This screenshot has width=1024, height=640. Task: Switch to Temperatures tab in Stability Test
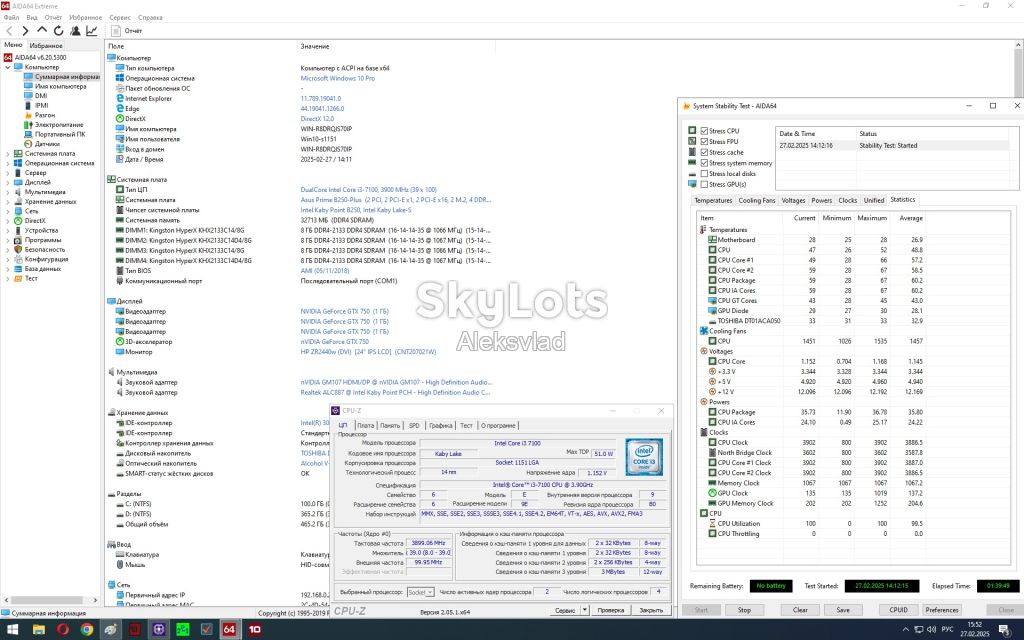[712, 200]
